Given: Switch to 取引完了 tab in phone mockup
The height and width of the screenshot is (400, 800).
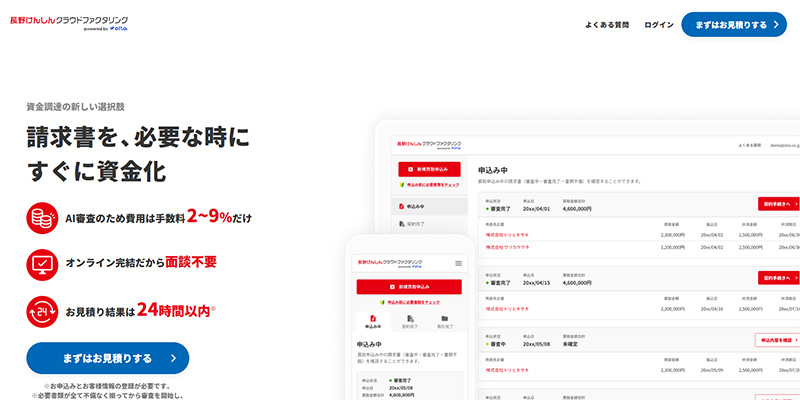Looking at the screenshot, I should (x=444, y=321).
